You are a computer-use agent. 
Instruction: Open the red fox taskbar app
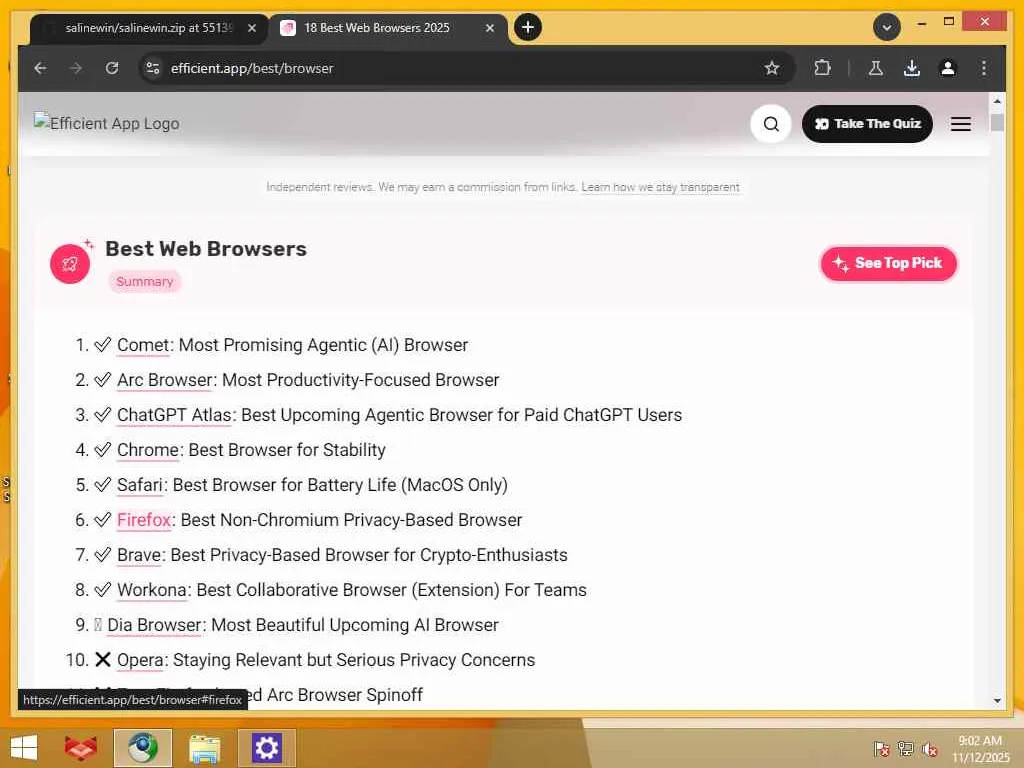point(80,748)
